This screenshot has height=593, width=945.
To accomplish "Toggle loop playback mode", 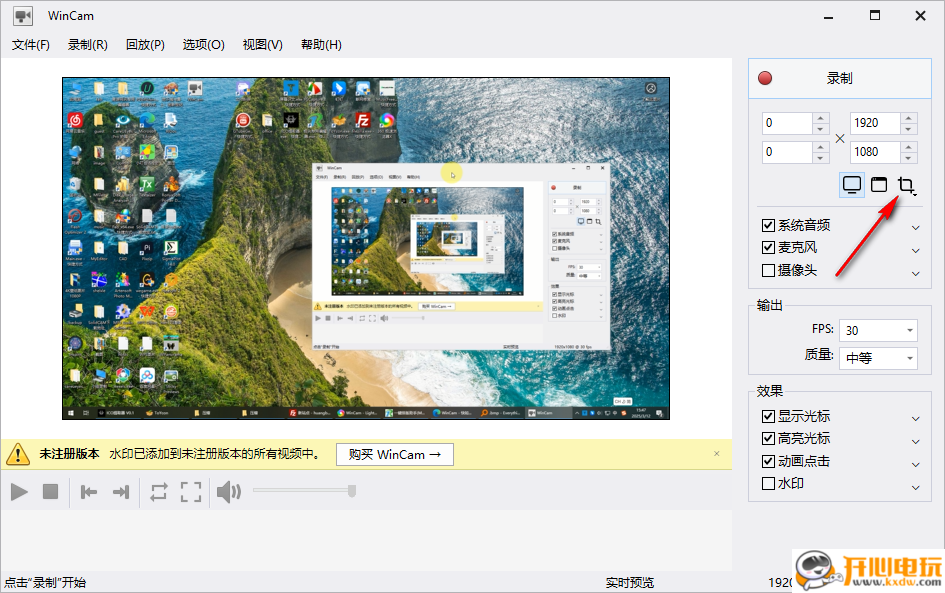I will point(160,490).
